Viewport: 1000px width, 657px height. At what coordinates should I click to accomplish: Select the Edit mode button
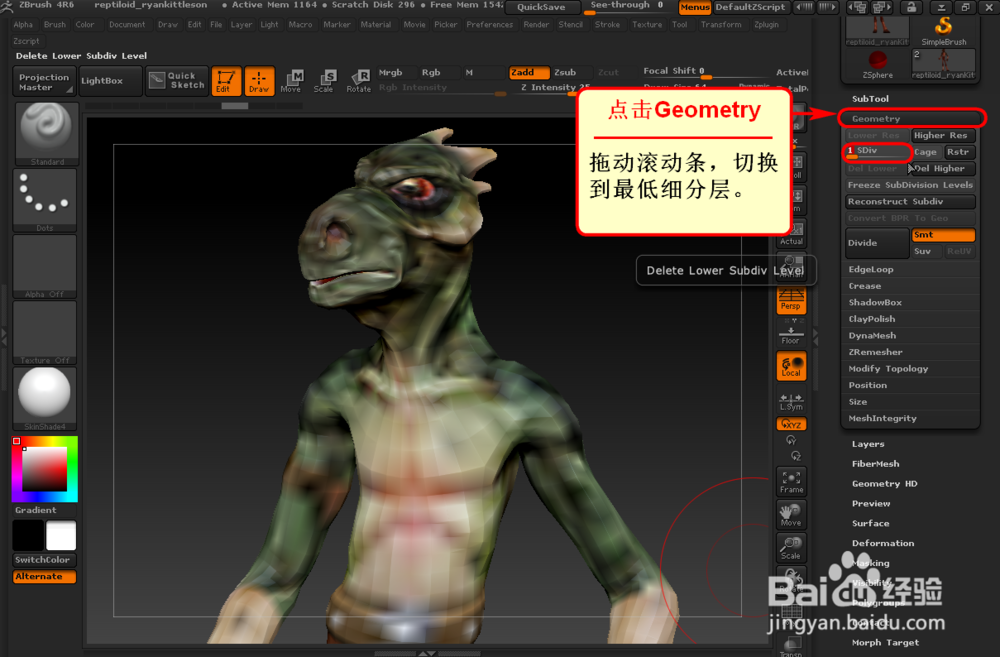226,81
